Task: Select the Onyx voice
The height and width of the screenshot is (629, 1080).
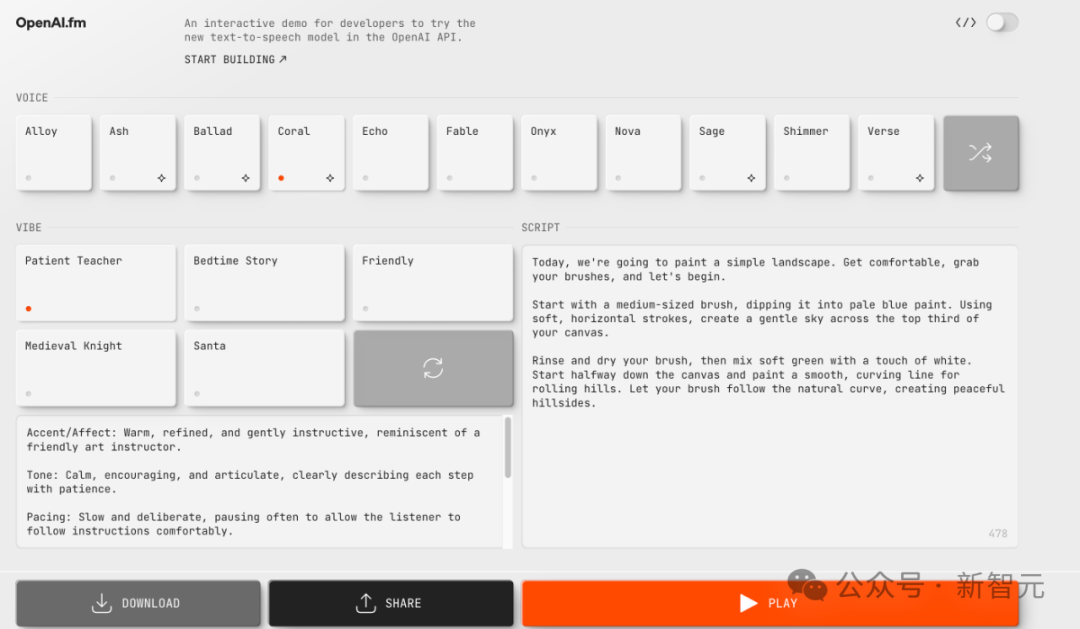Action: 559,153
